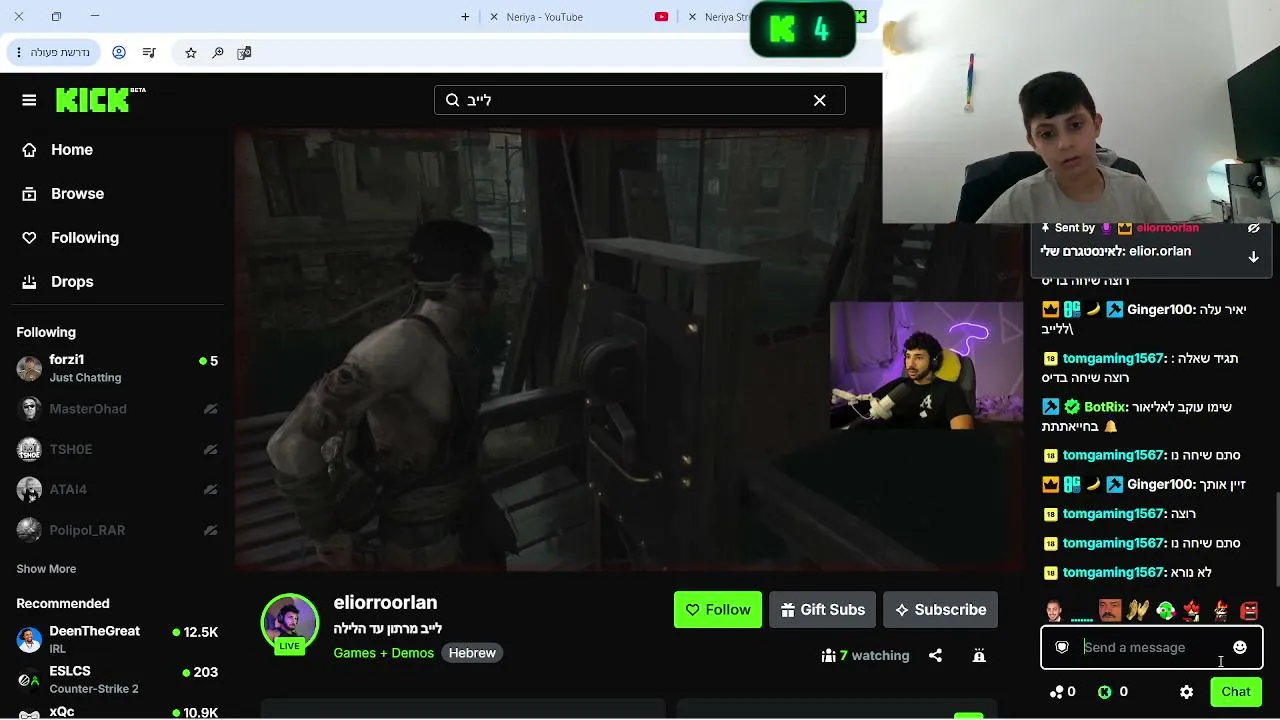Image resolution: width=1280 pixels, height=720 pixels.
Task: Expand the pinned message with down arrow
Action: tap(1253, 257)
